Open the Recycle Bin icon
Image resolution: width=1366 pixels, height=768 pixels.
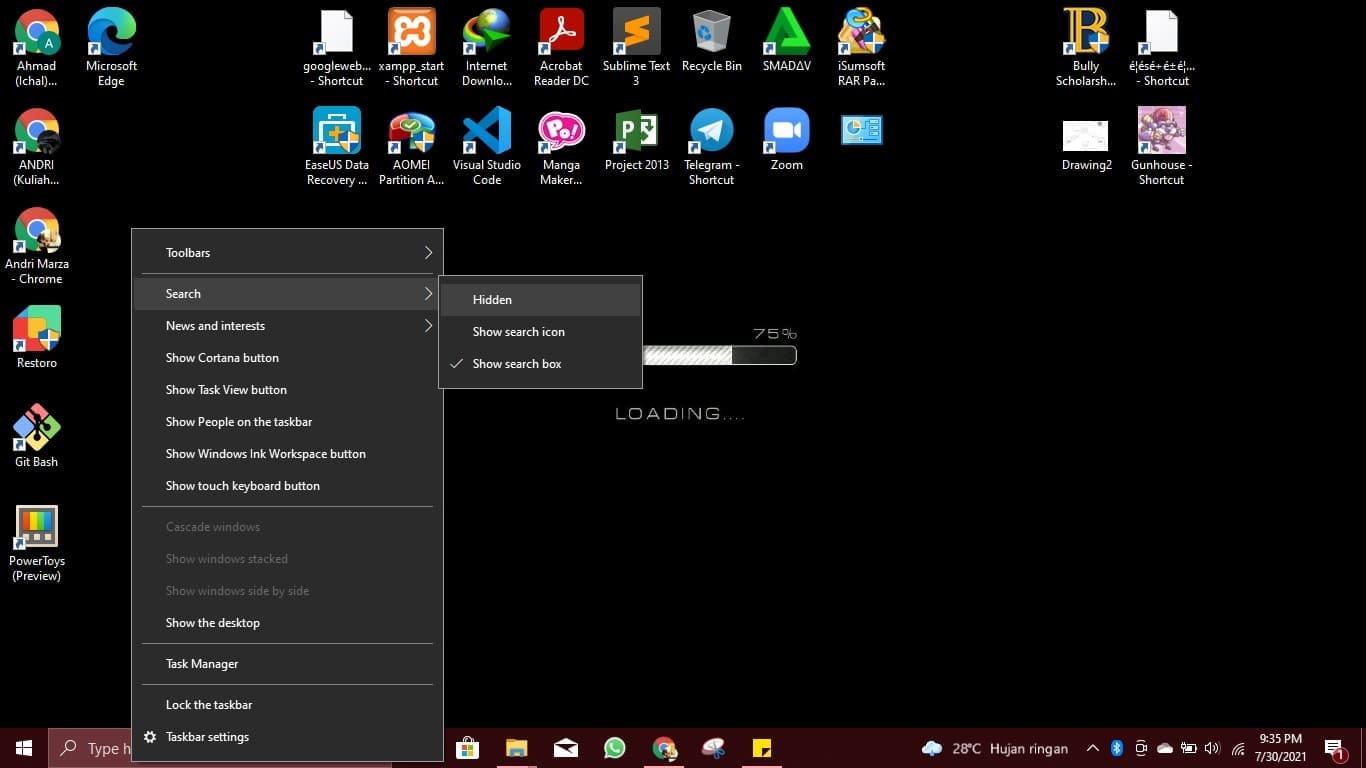[711, 34]
